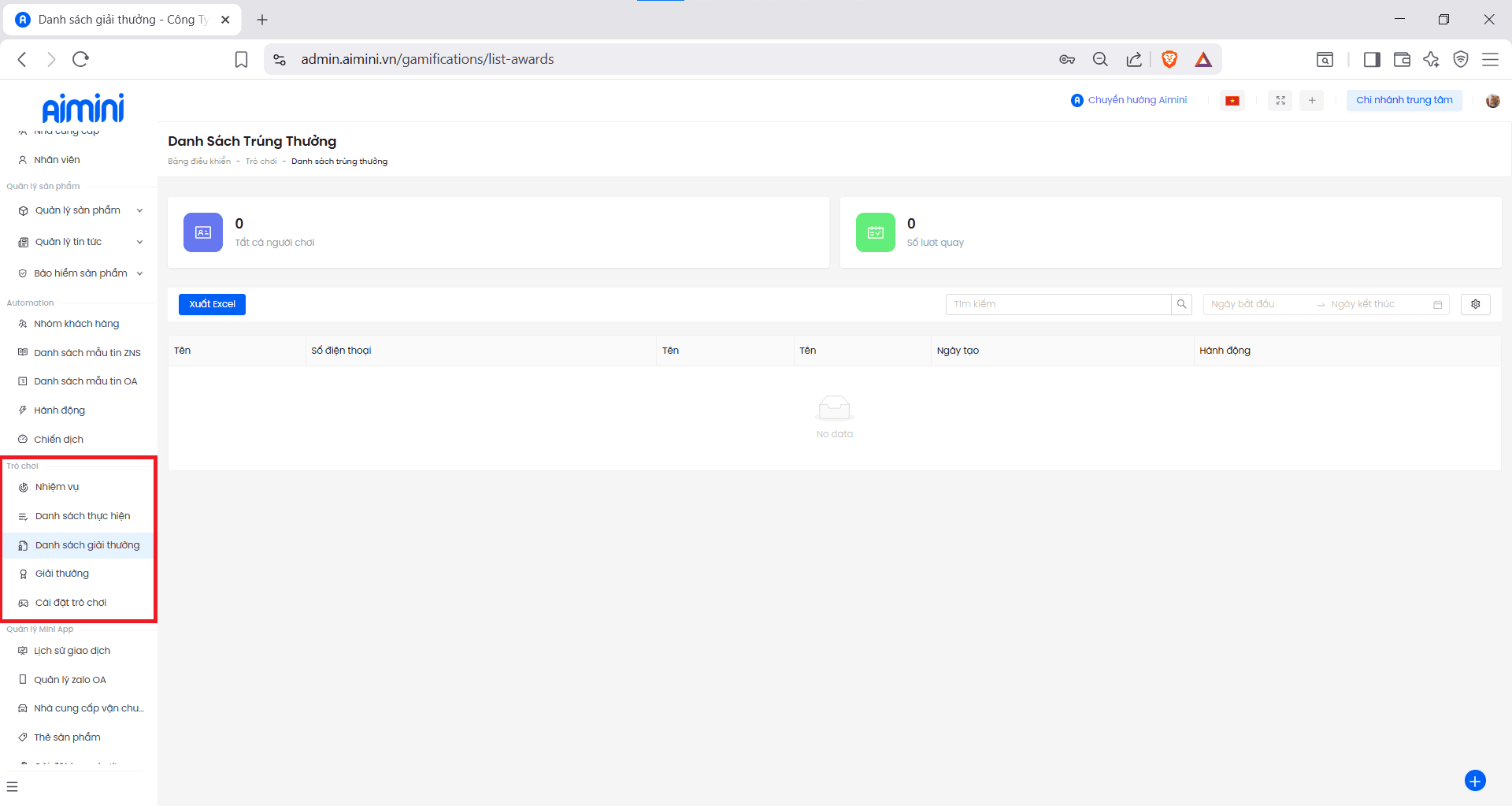Toggle the browser sidebar panel

[1372, 59]
